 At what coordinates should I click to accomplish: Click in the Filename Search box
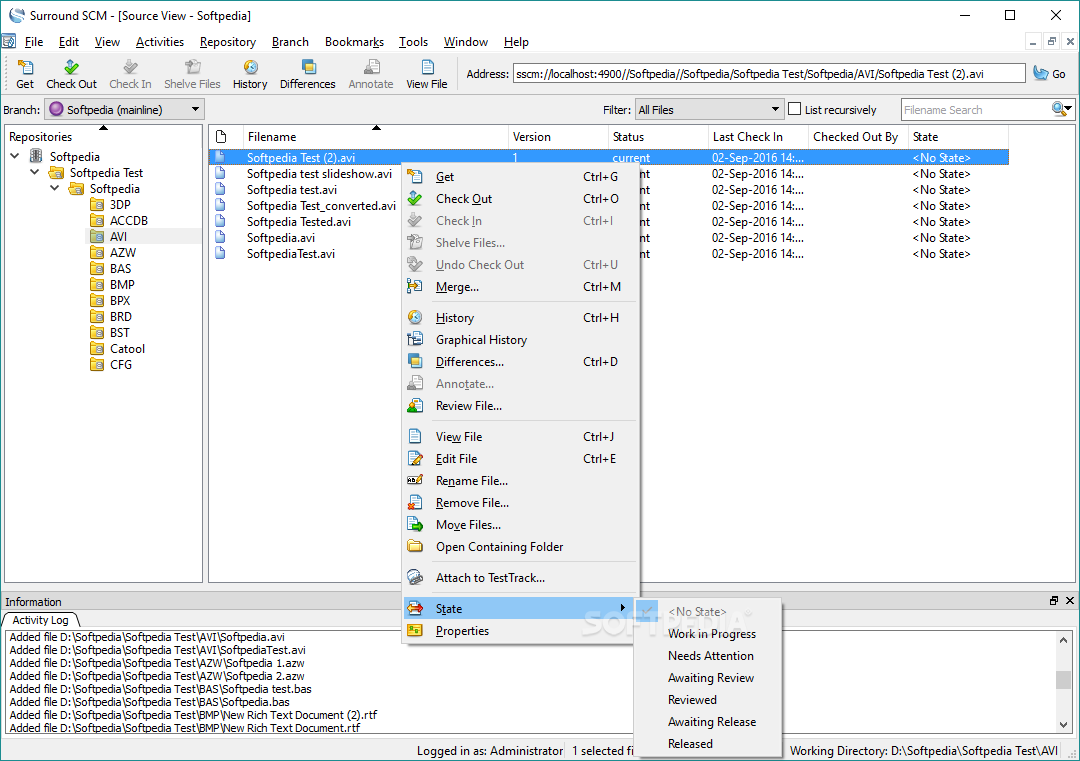coord(975,110)
